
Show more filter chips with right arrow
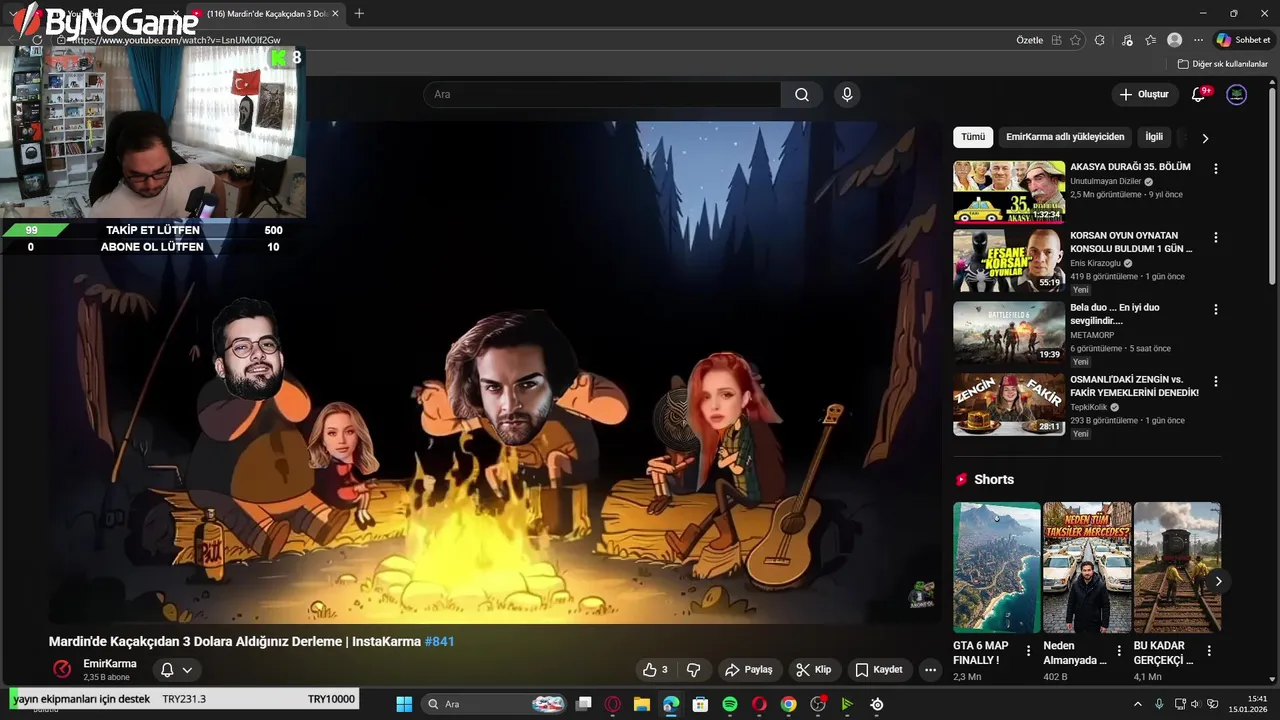click(1205, 138)
